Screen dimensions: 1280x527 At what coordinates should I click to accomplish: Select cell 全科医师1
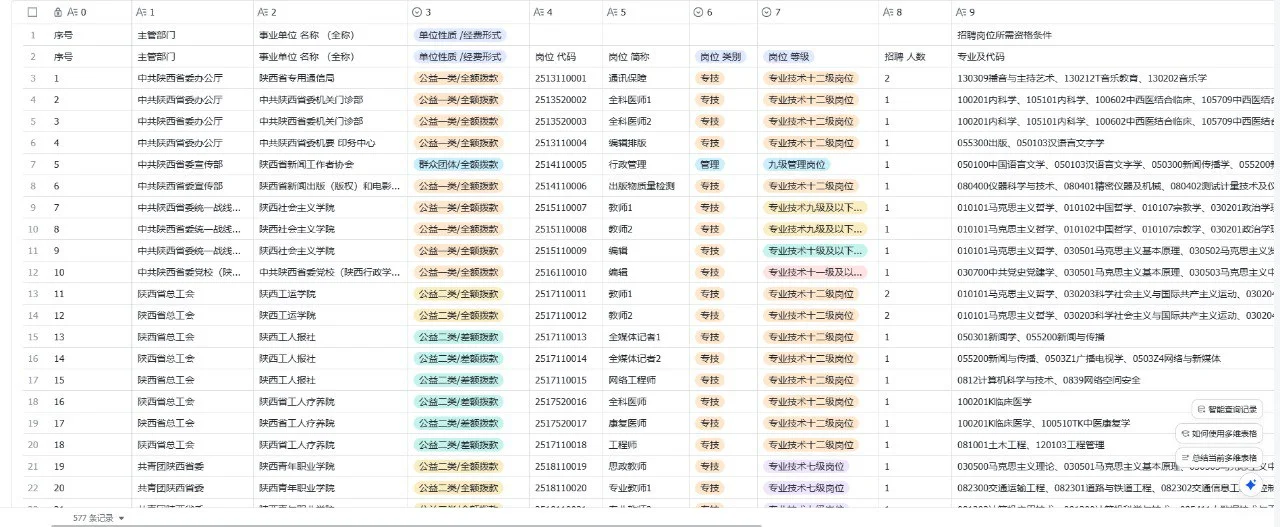tap(644, 99)
